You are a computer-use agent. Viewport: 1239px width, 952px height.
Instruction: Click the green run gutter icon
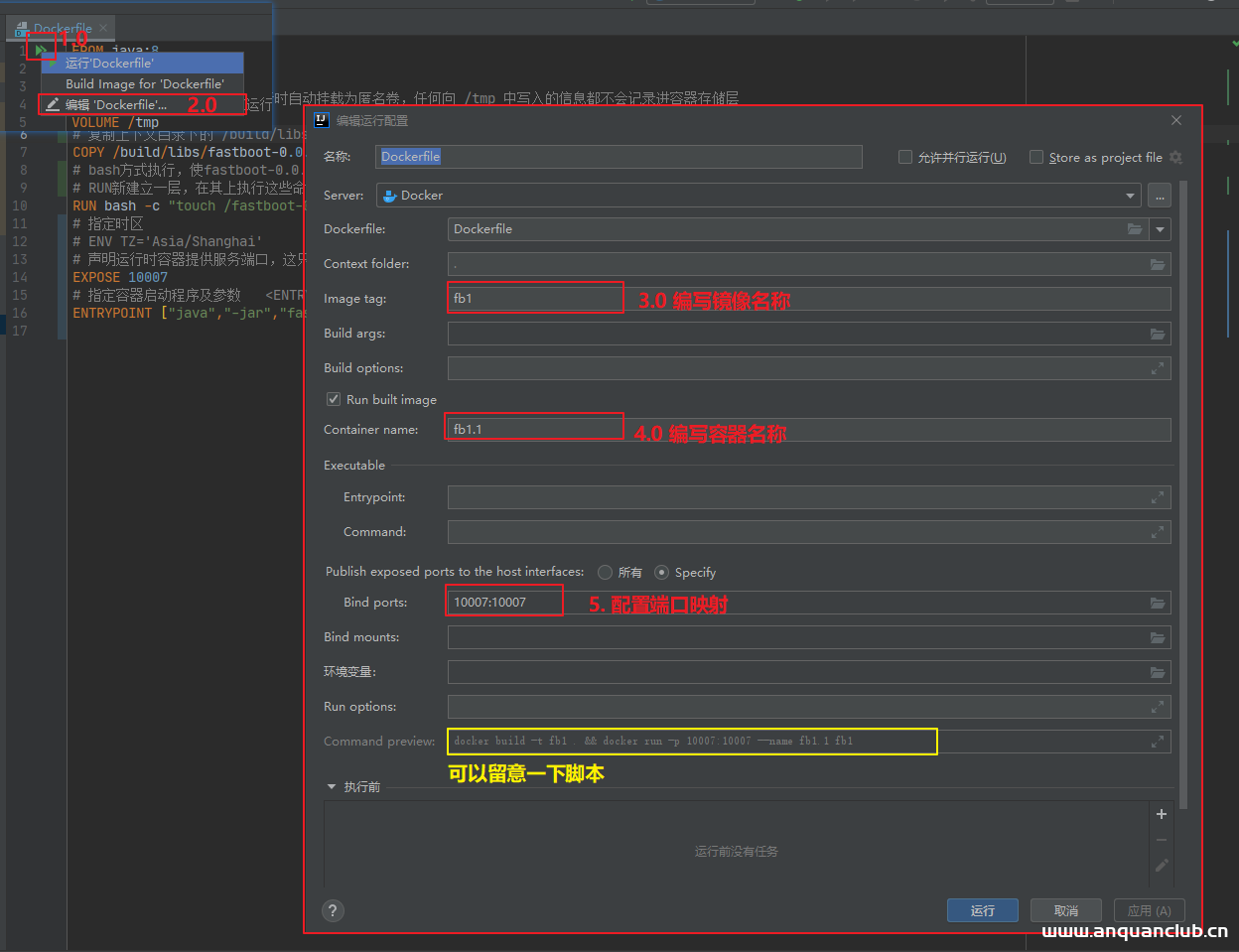point(41,50)
